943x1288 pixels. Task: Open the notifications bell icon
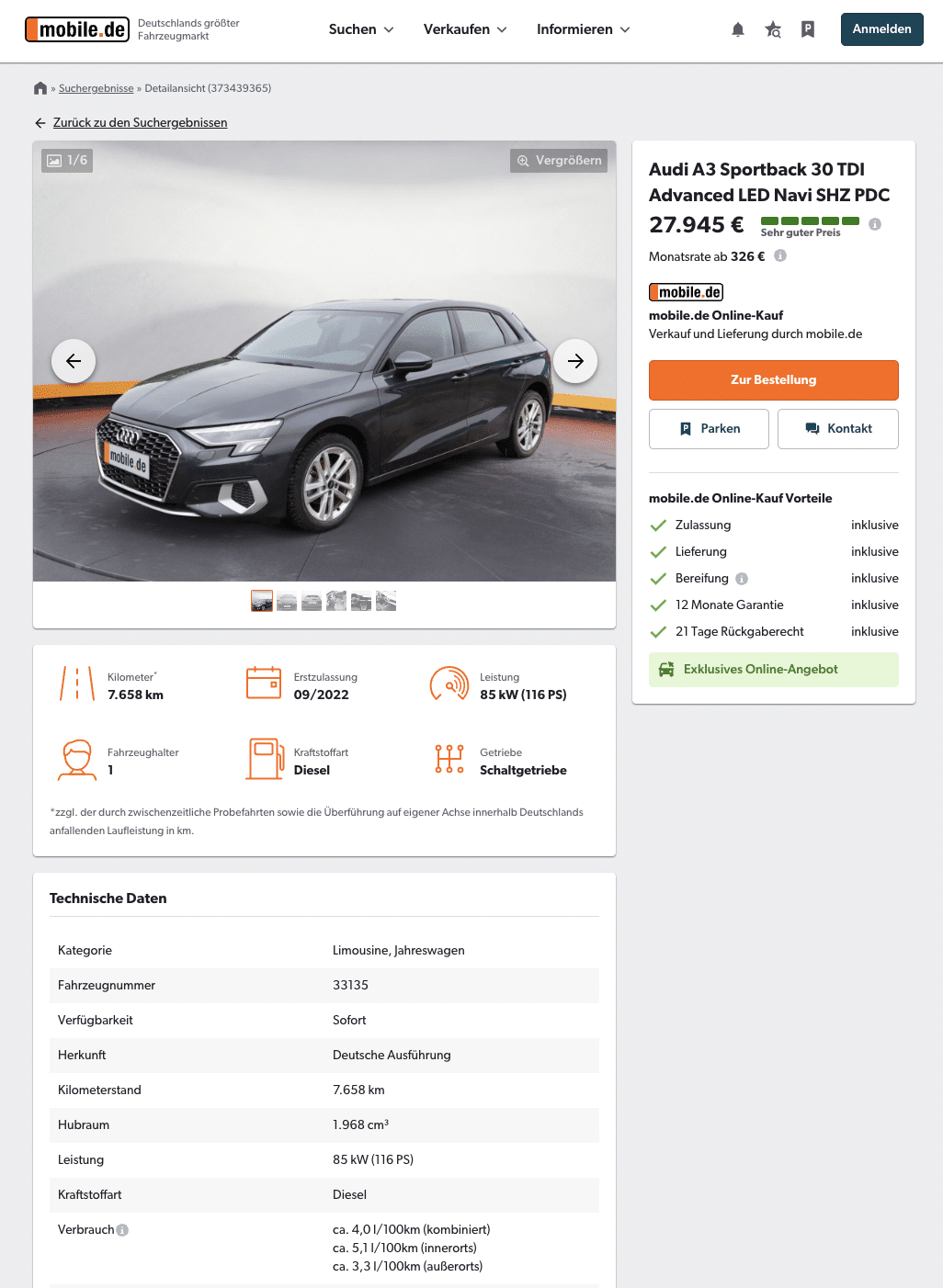click(738, 29)
